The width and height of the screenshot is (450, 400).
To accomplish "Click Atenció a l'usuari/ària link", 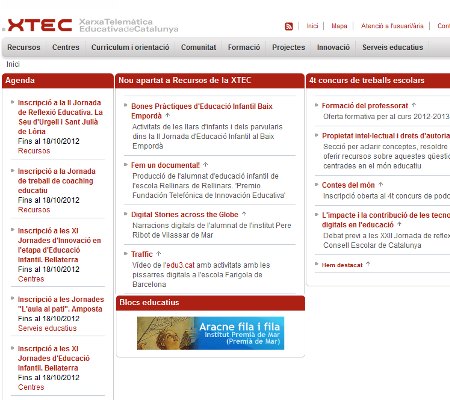I will pyautogui.click(x=392, y=26).
